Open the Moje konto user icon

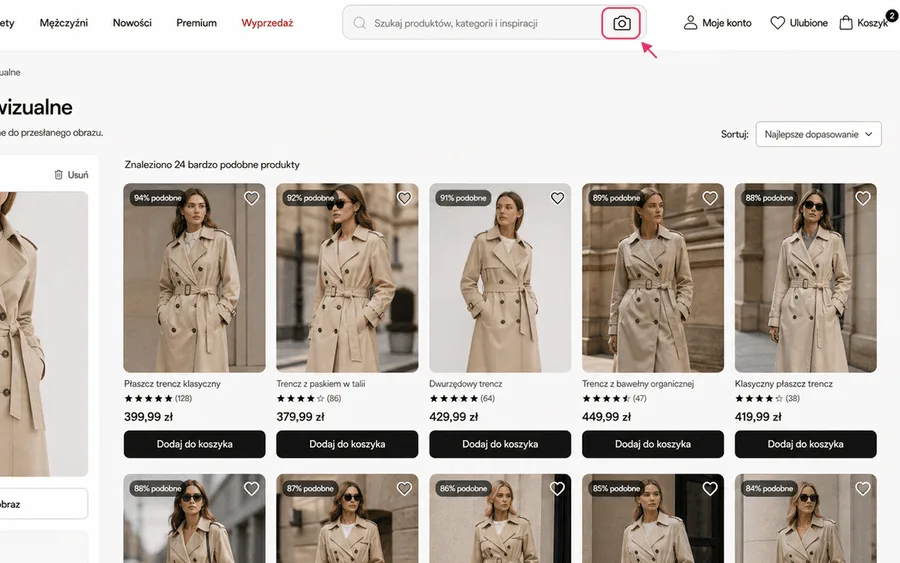(690, 23)
